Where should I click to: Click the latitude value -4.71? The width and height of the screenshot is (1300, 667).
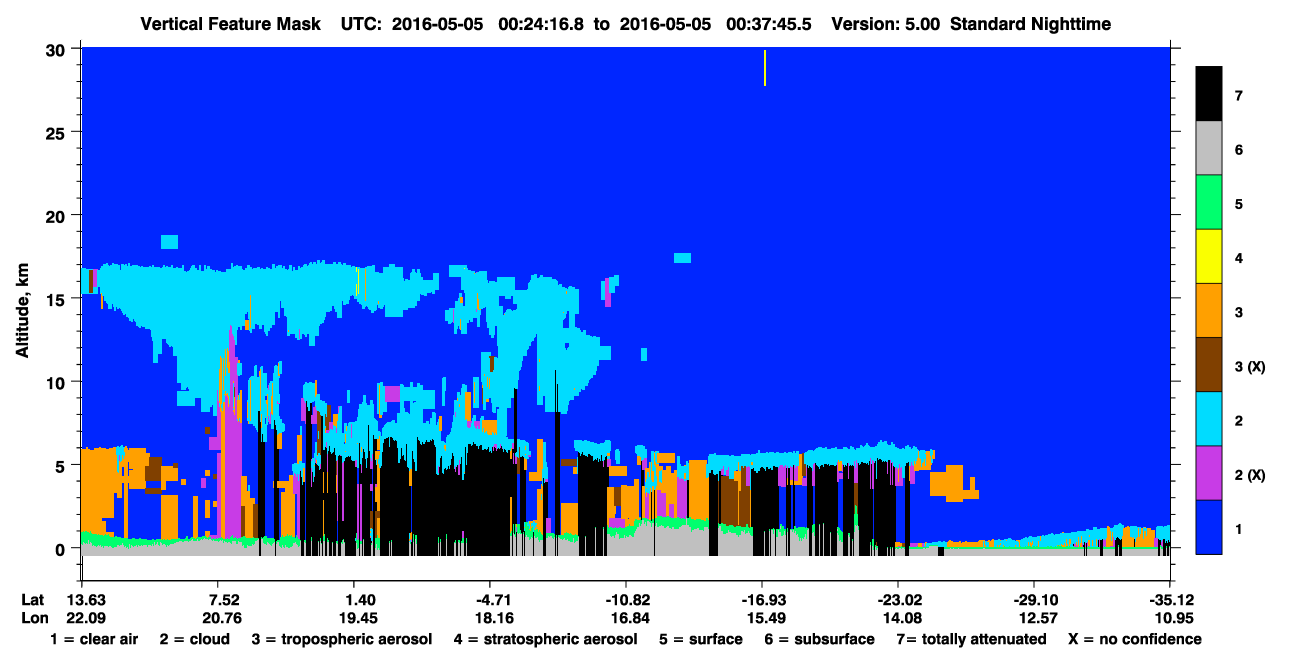[489, 600]
